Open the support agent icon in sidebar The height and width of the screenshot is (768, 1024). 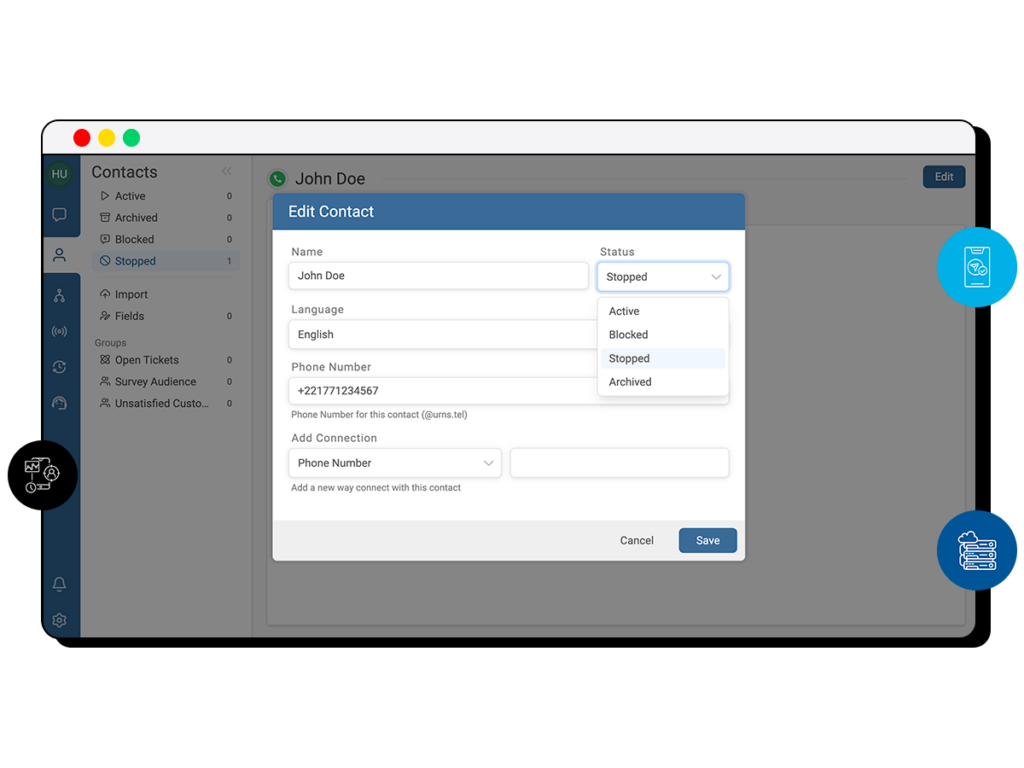tap(59, 403)
